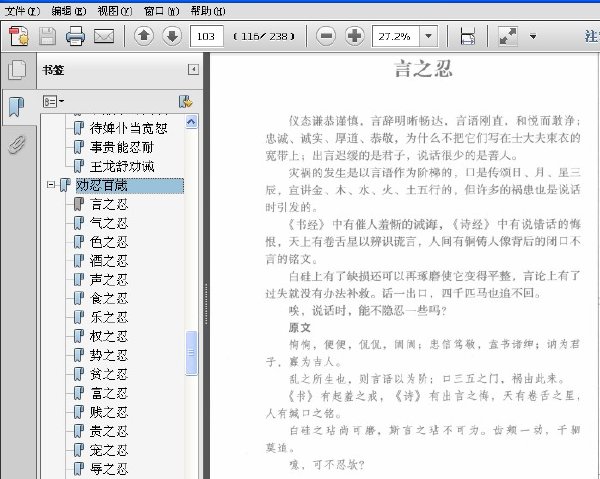Show the Attachments paperclip panel
600x479 pixels.
16,144
